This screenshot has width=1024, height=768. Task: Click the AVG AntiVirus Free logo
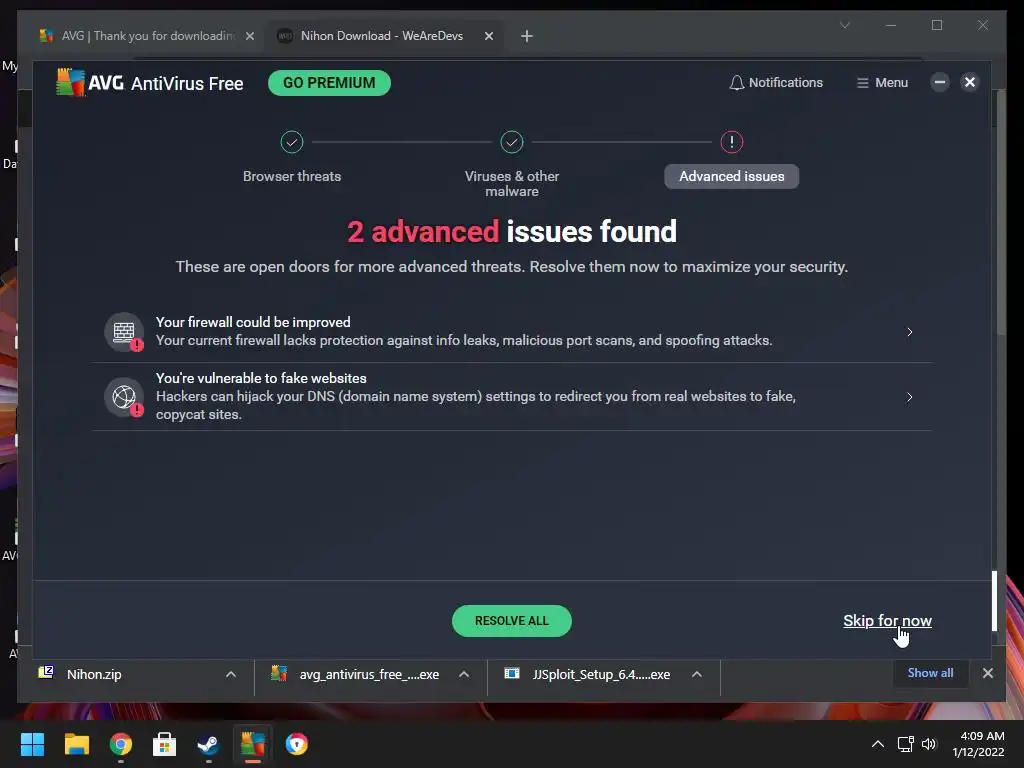[150, 83]
